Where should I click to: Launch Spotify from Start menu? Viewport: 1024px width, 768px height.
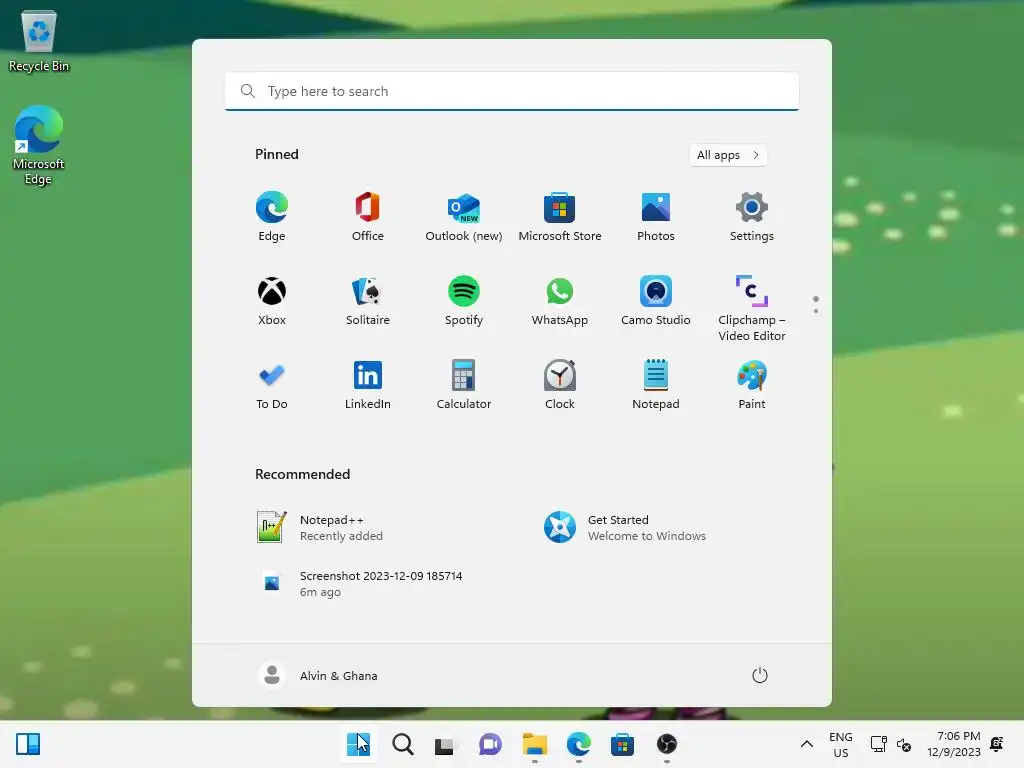pos(464,301)
